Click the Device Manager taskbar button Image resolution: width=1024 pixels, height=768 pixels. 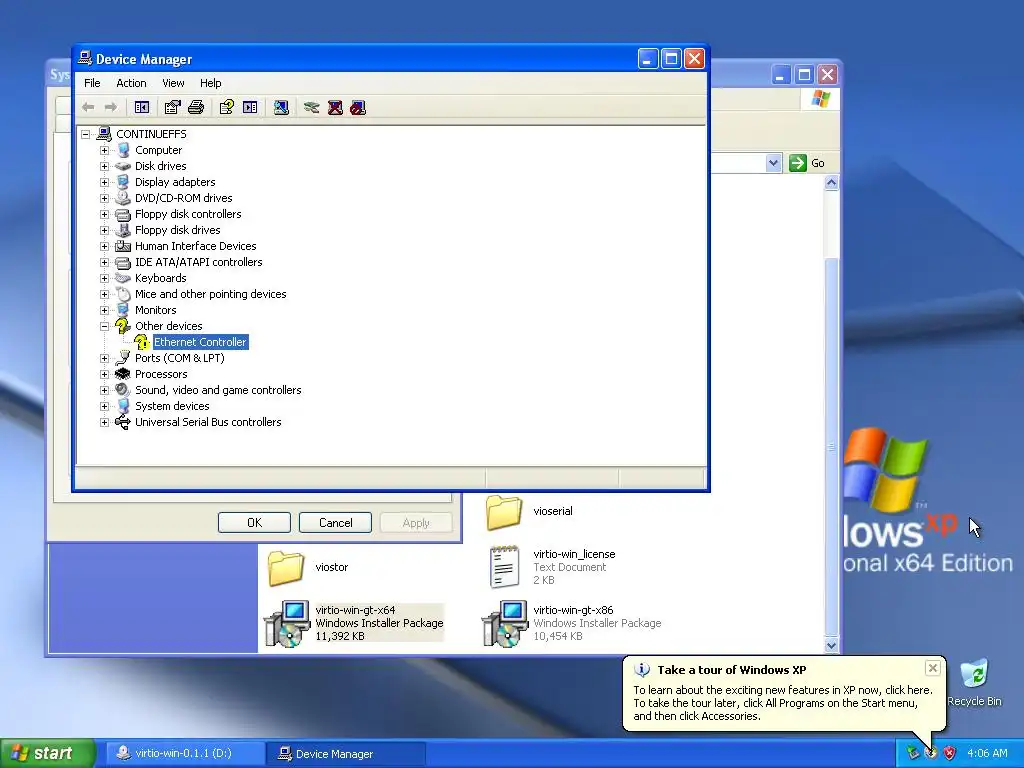346,754
